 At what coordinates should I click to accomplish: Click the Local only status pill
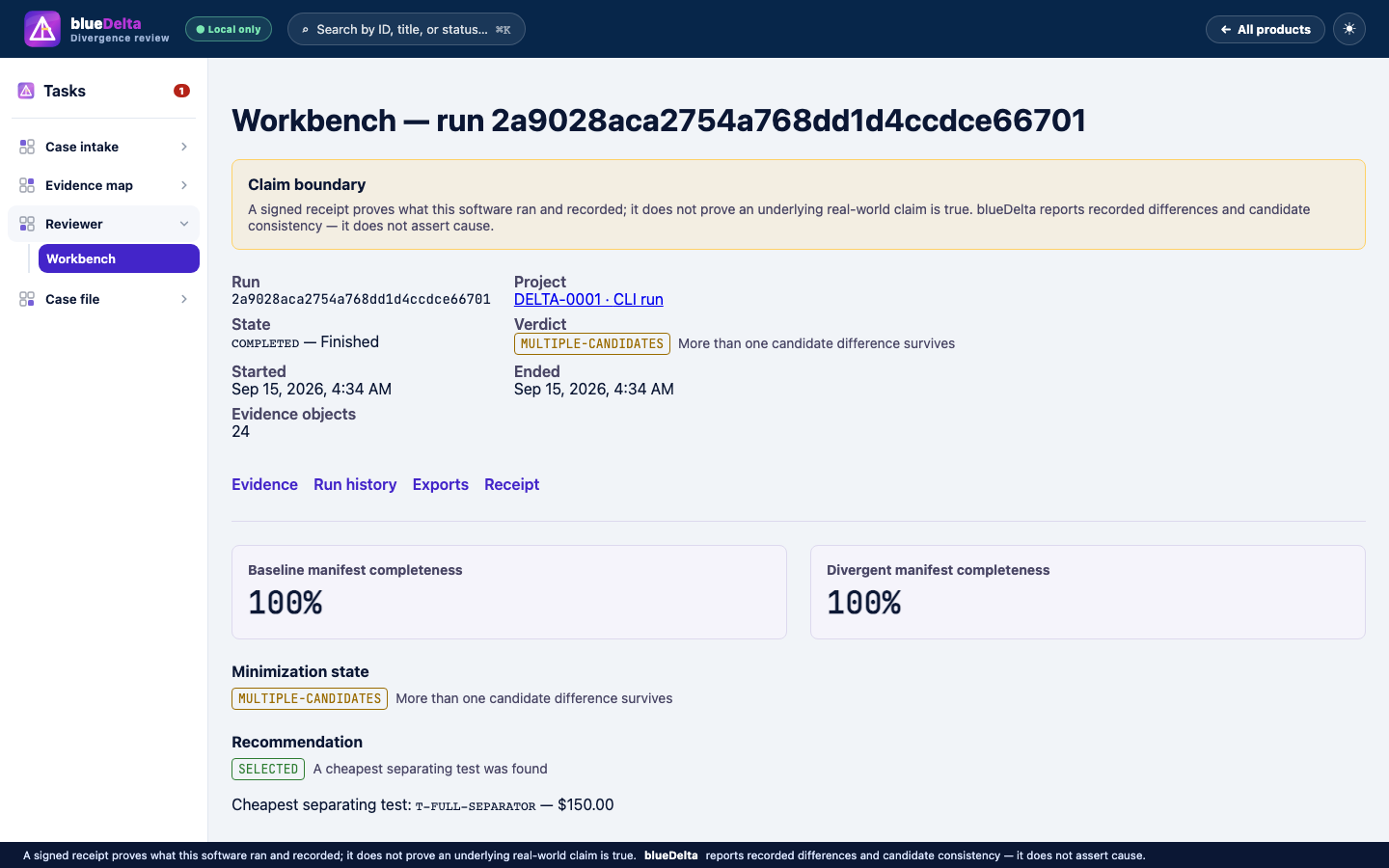pos(229,29)
